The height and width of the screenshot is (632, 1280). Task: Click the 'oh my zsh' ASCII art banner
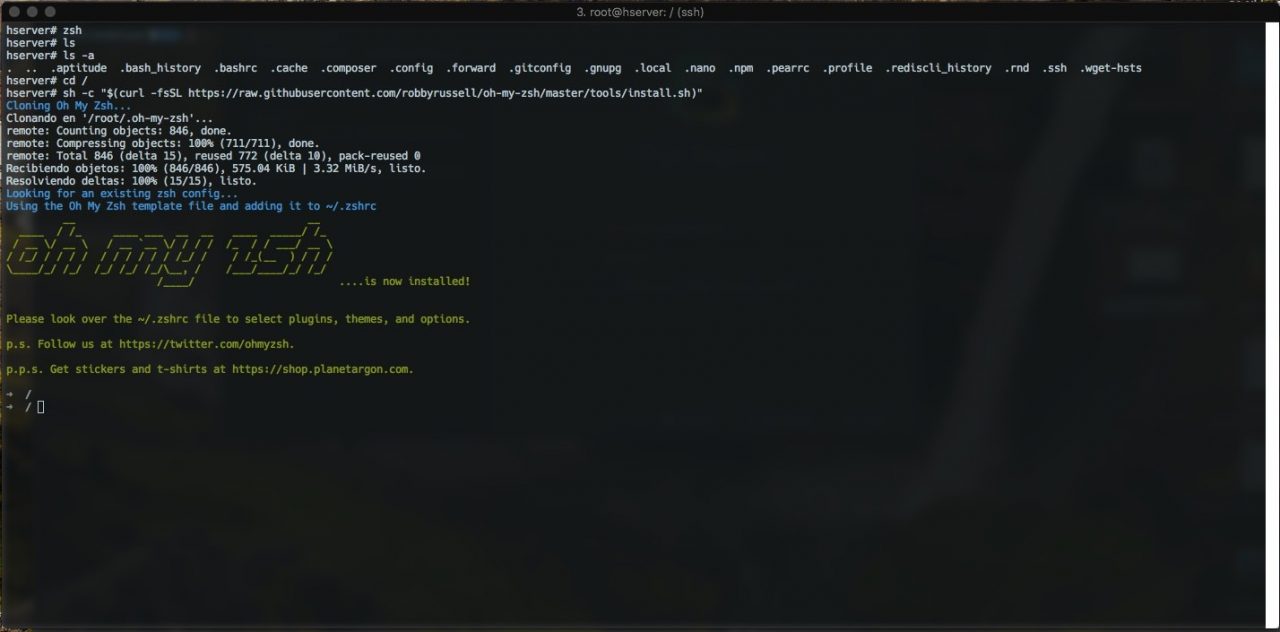coord(170,253)
